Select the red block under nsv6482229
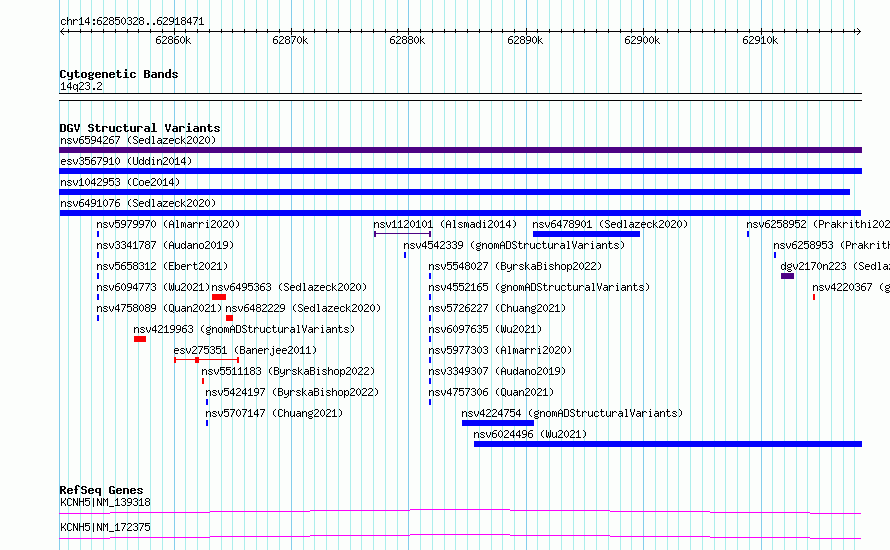This screenshot has width=890, height=550. tap(229, 318)
